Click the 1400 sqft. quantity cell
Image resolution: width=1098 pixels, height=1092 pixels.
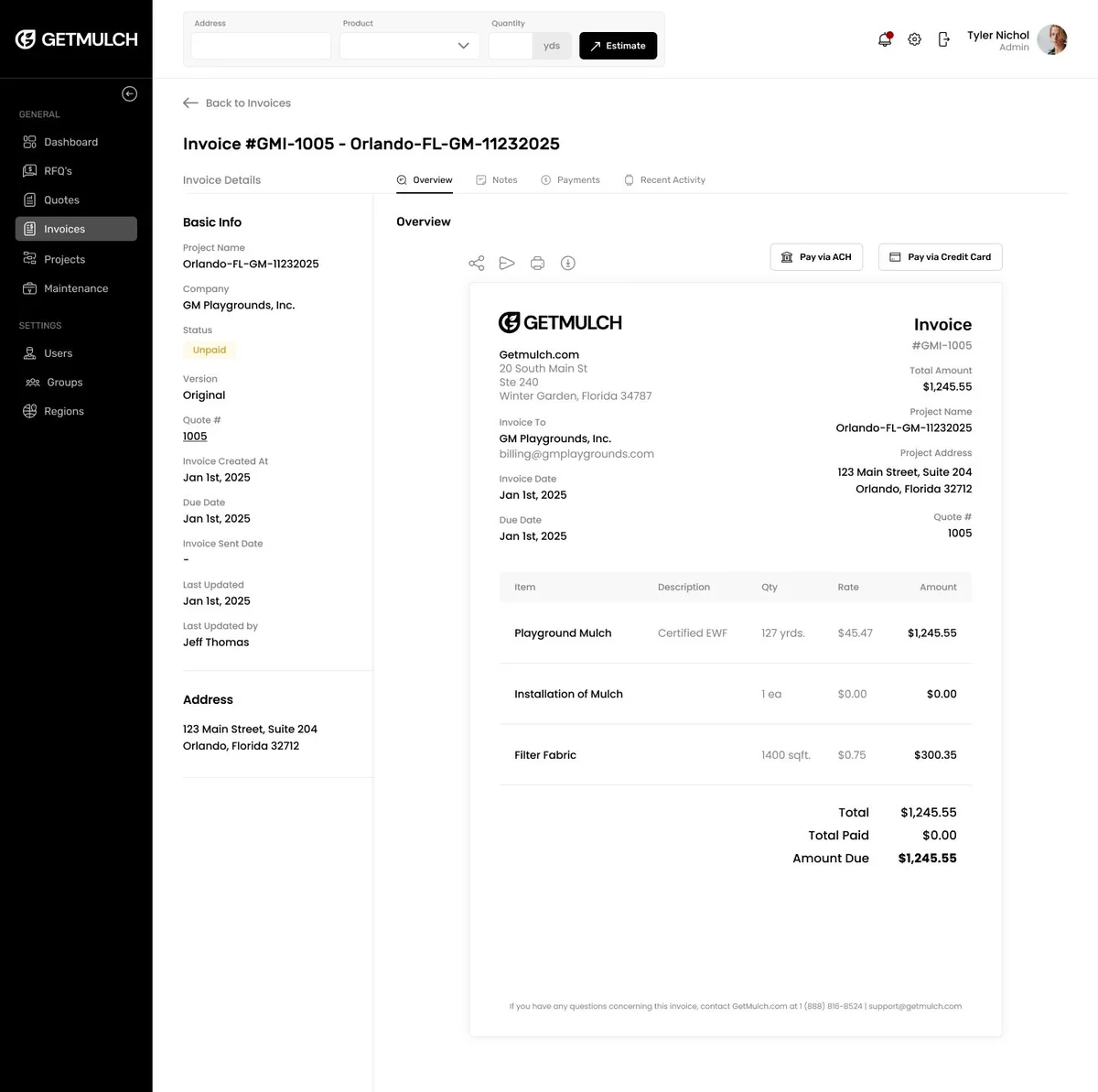(786, 755)
